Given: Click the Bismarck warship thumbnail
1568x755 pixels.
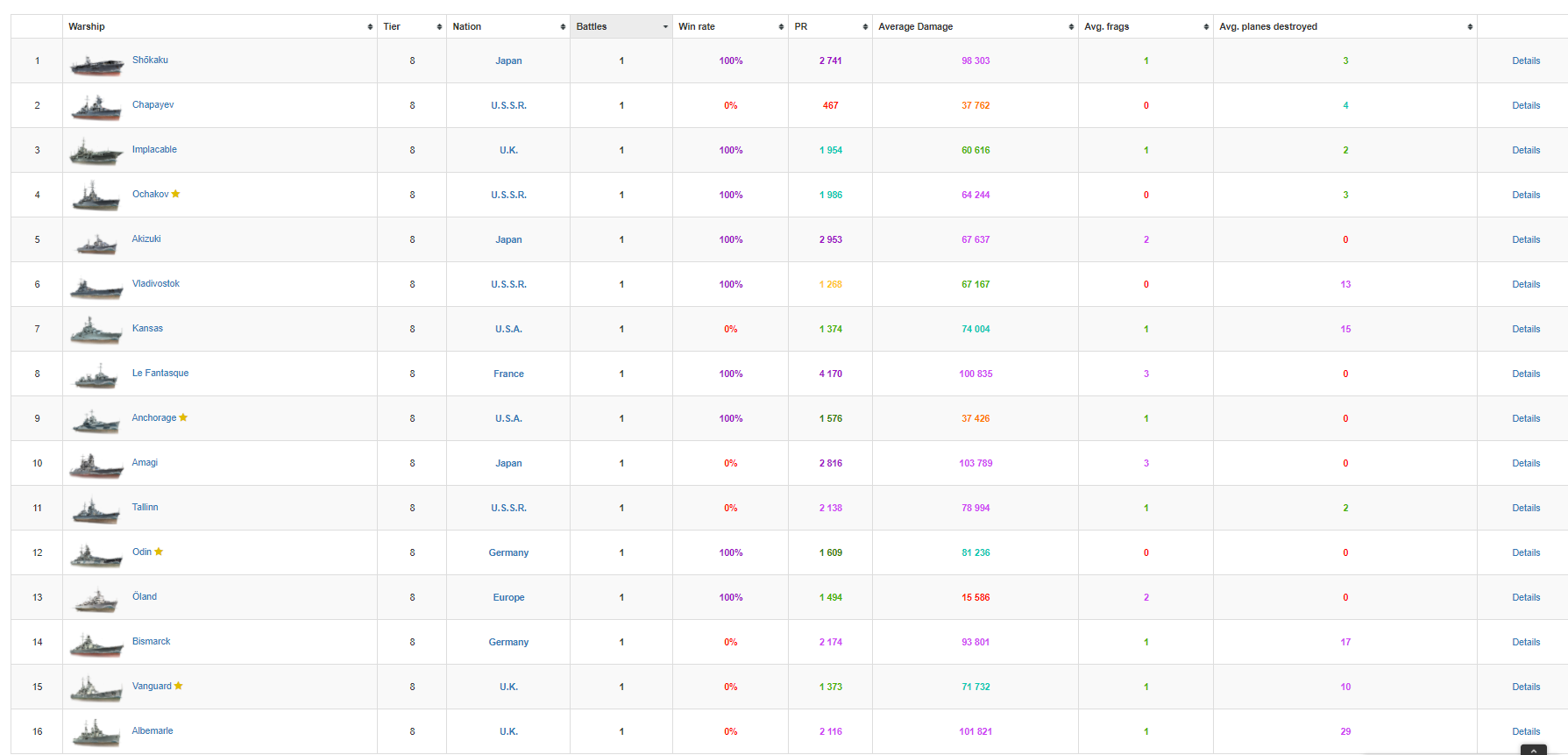Looking at the screenshot, I should tap(96, 645).
